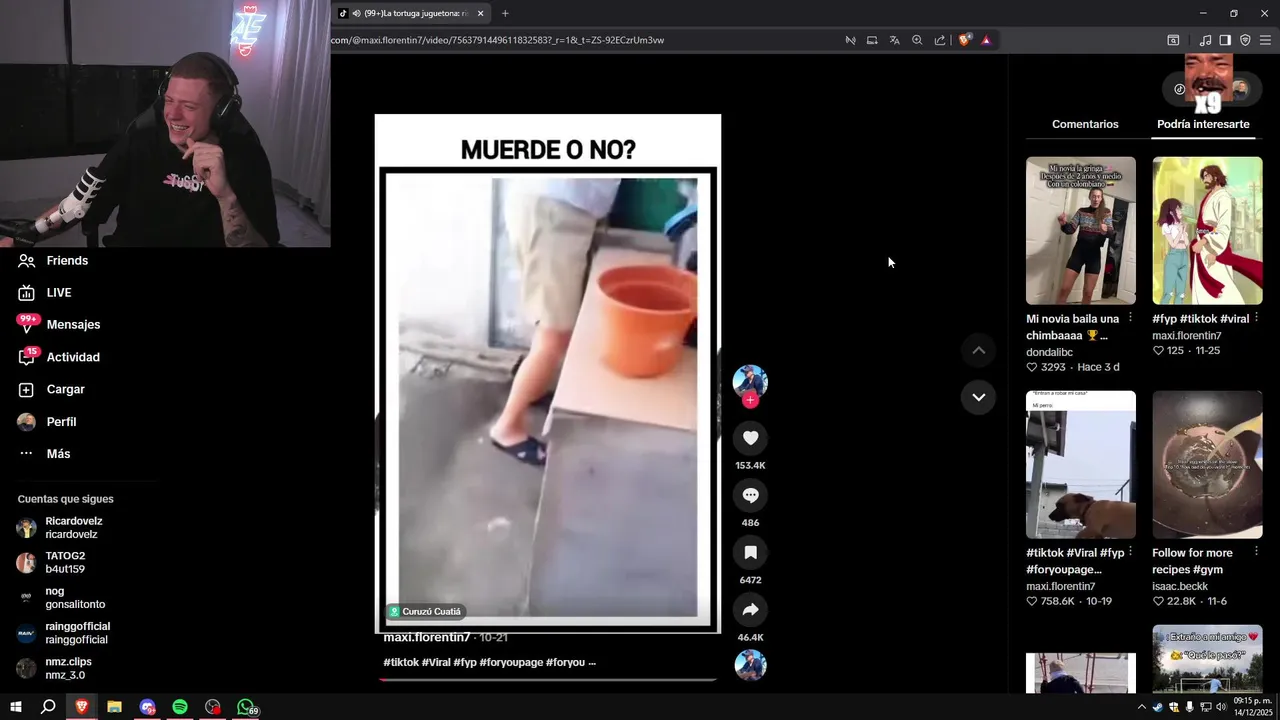Image resolution: width=1280 pixels, height=720 pixels.
Task: Switch to Podría interesarte tab
Action: tap(1203, 124)
